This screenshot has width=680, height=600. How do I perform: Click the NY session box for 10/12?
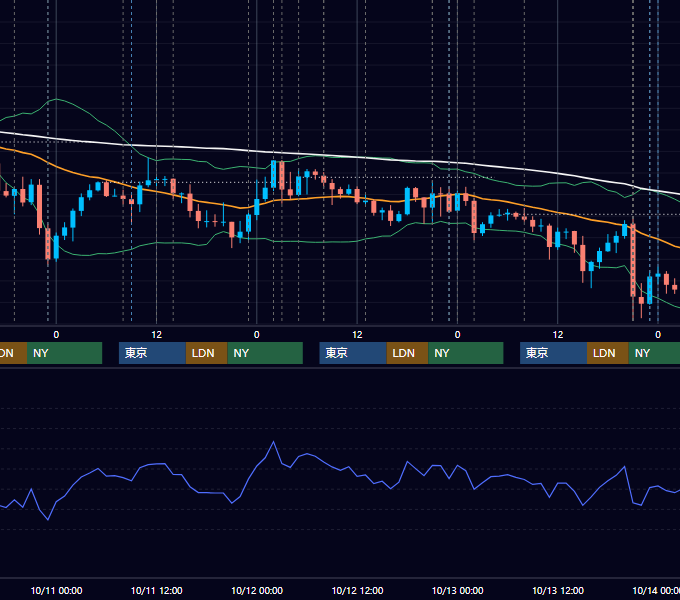click(466, 353)
